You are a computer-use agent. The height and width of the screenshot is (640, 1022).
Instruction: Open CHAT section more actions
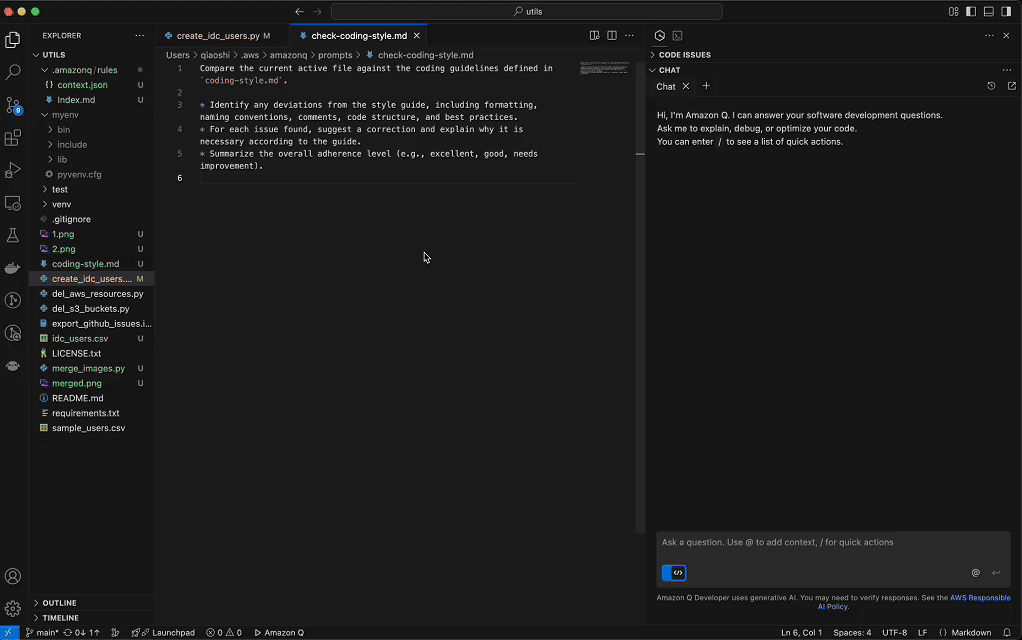coord(1007,70)
